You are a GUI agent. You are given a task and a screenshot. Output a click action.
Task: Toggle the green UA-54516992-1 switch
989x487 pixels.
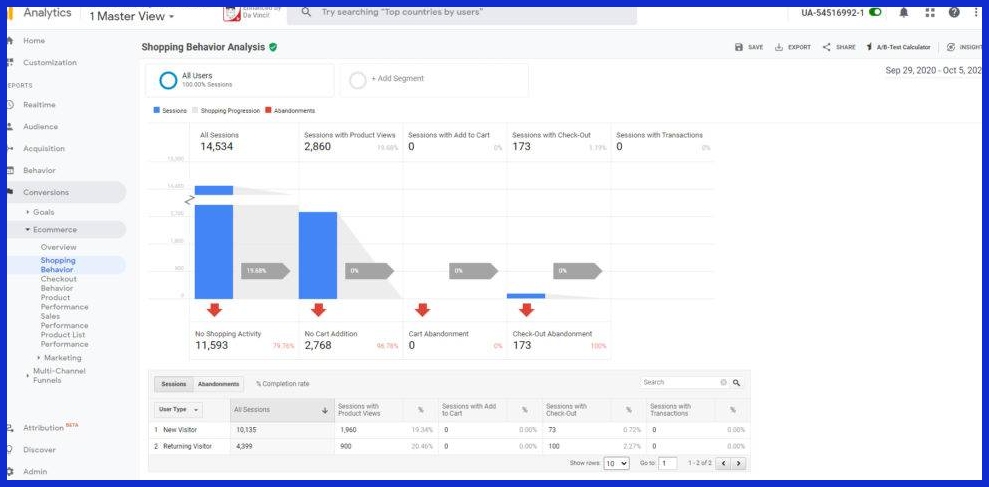tap(875, 13)
